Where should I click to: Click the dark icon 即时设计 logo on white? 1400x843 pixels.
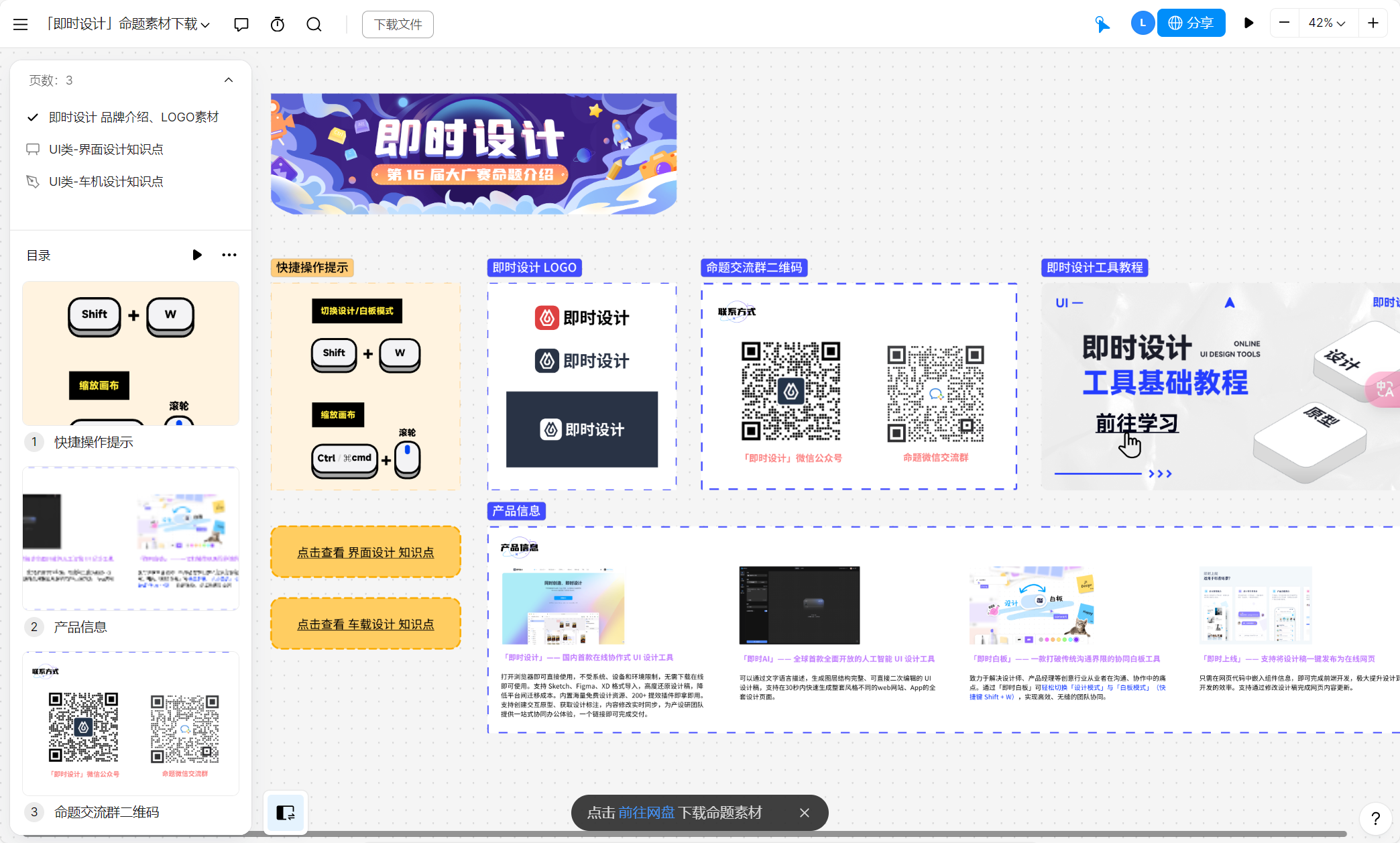coord(582,361)
